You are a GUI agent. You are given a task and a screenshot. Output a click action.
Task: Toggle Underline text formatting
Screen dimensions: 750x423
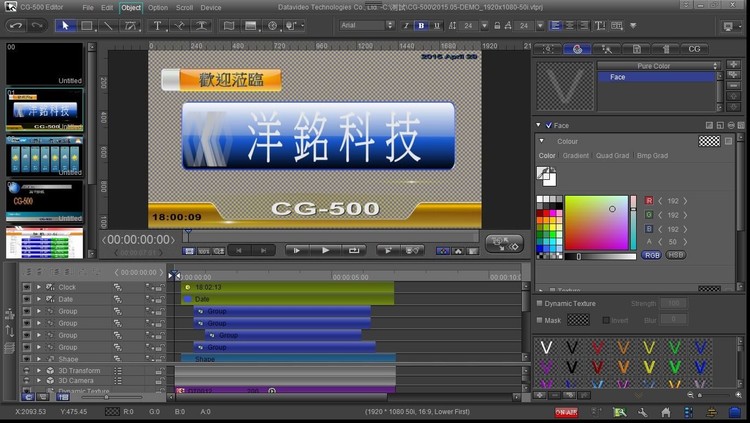[436, 25]
